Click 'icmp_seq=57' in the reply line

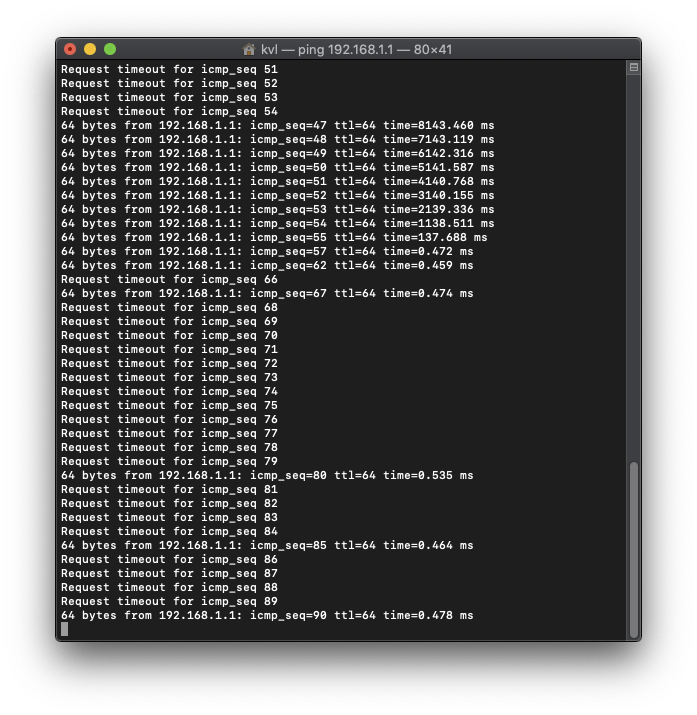pyautogui.click(x=288, y=251)
